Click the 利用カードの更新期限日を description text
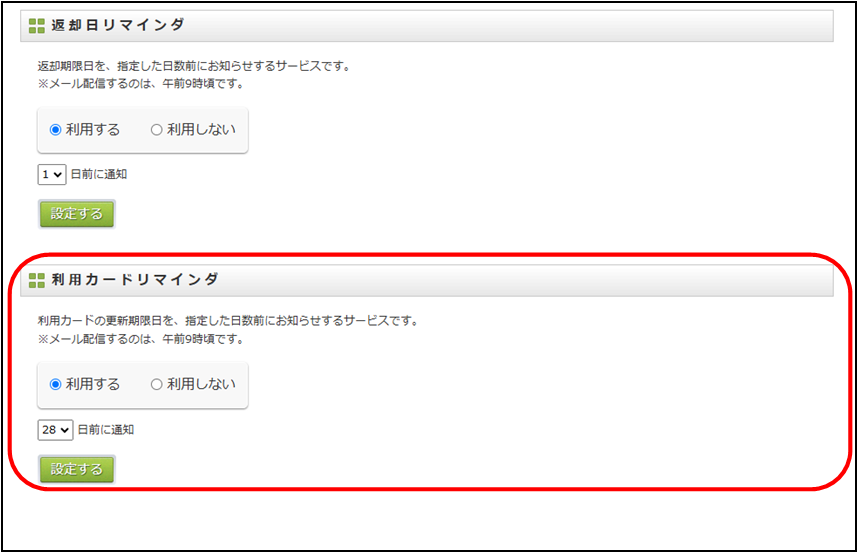The height and width of the screenshot is (552, 858). pos(228,321)
